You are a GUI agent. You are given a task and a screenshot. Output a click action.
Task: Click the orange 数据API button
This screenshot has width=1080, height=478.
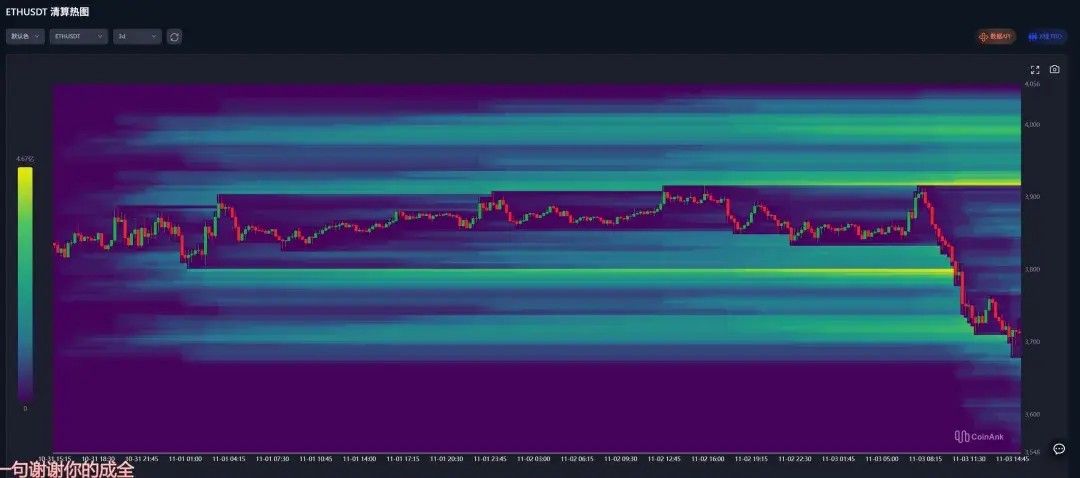click(x=995, y=37)
